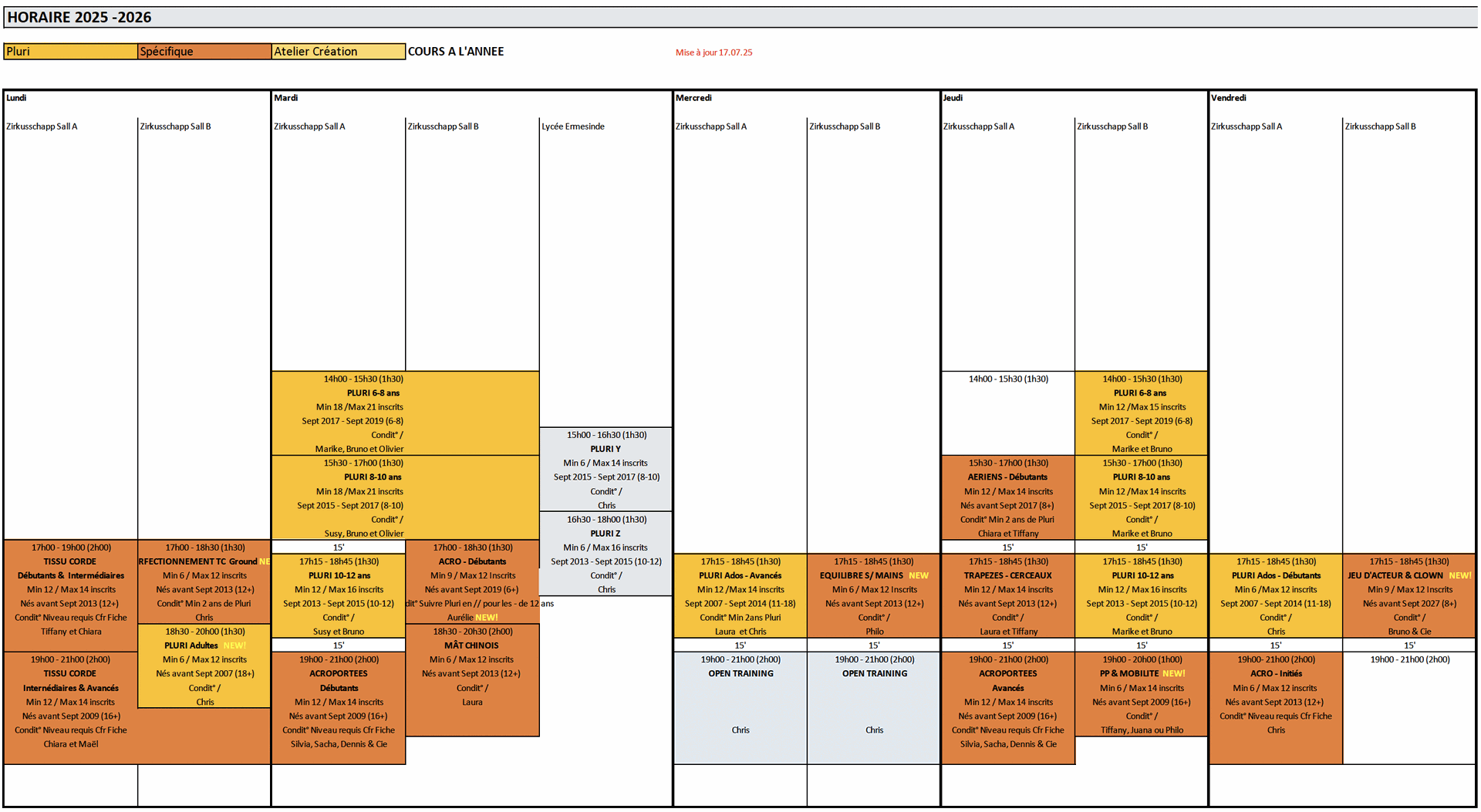The height and width of the screenshot is (812, 1481).
Task: Click Lycée Ermesinde column header
Action: click(x=573, y=126)
